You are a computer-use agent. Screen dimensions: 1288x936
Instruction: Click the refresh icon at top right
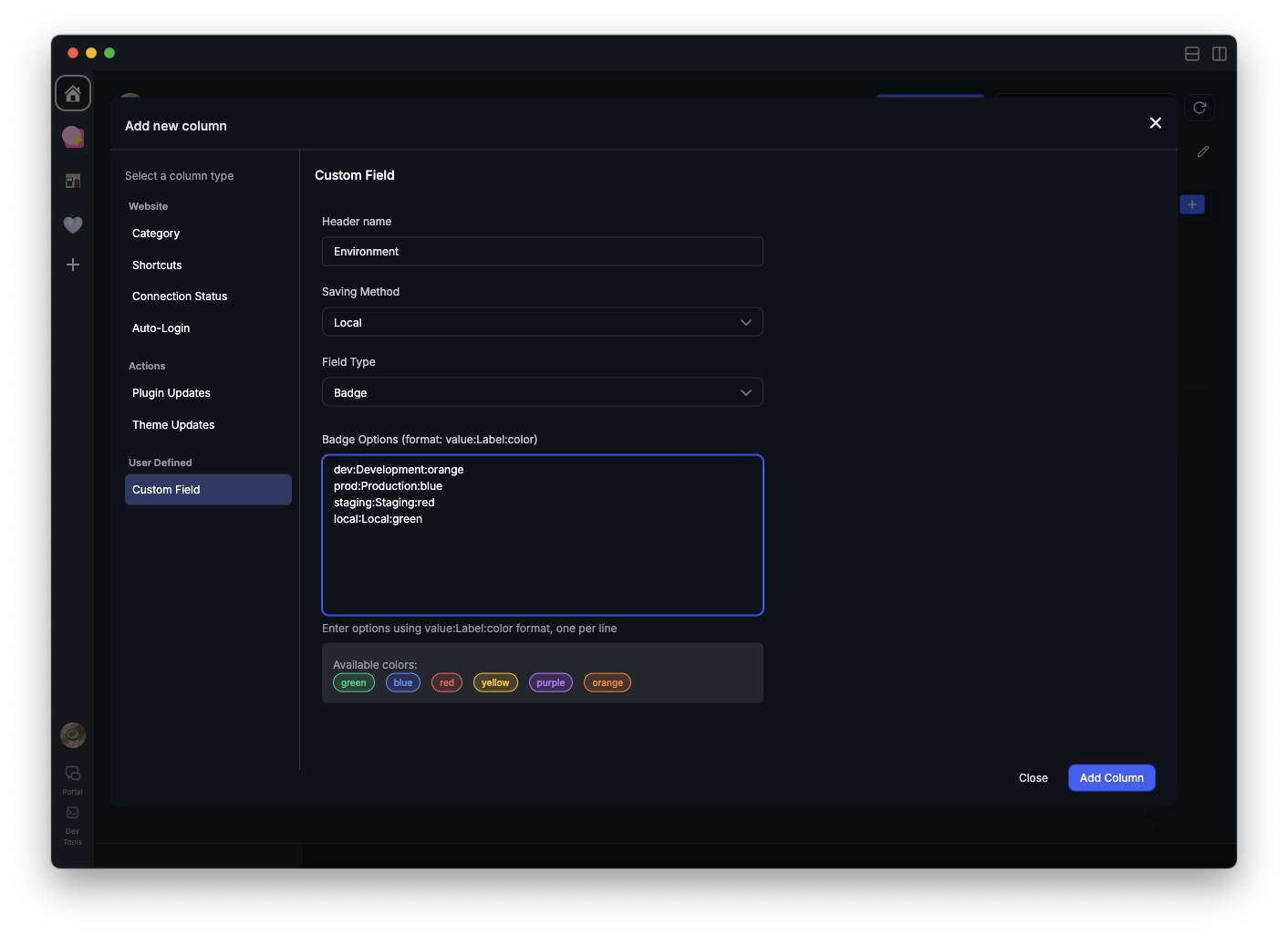pyautogui.click(x=1200, y=108)
